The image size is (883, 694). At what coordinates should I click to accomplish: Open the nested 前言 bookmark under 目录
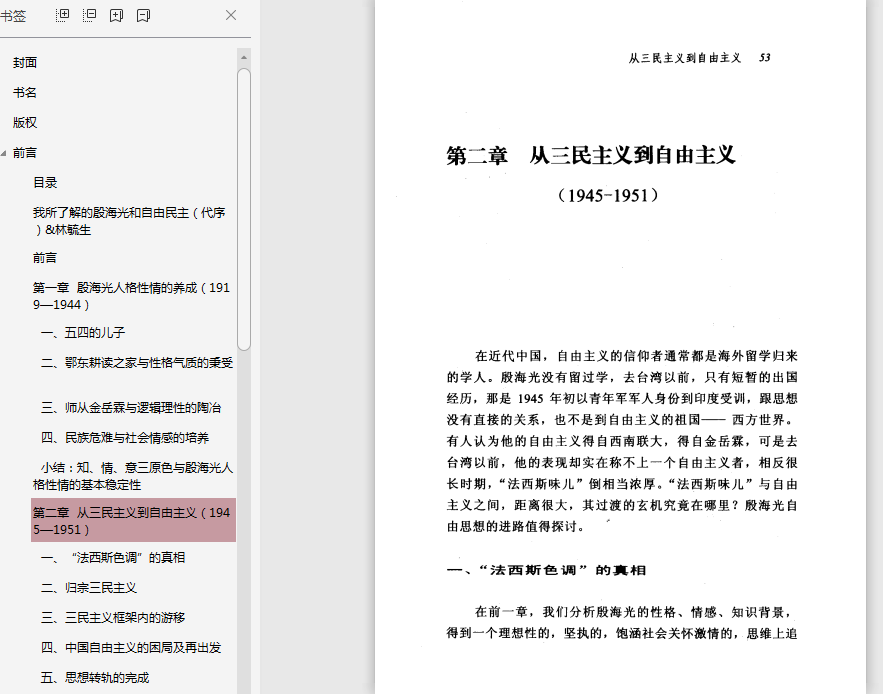point(45,257)
